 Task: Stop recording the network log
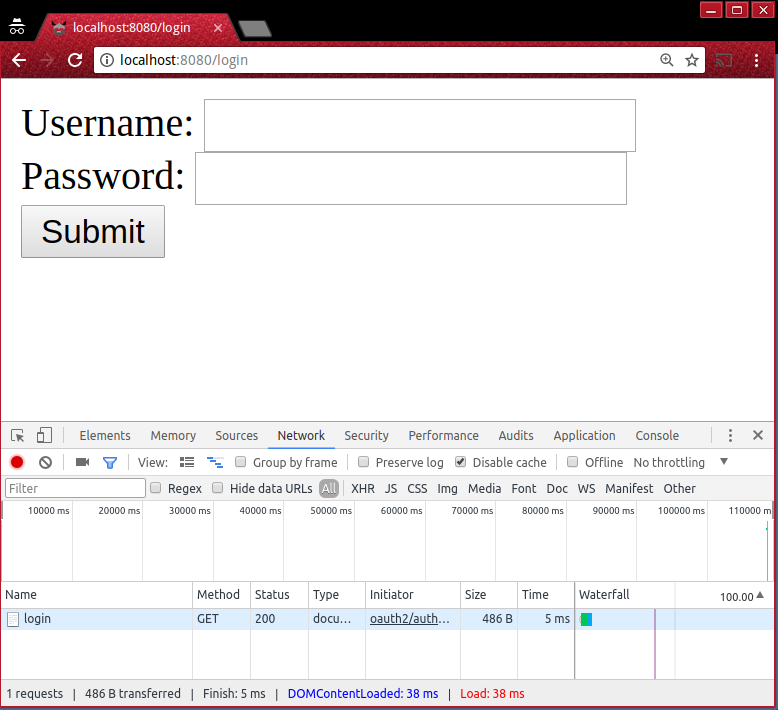coord(17,463)
